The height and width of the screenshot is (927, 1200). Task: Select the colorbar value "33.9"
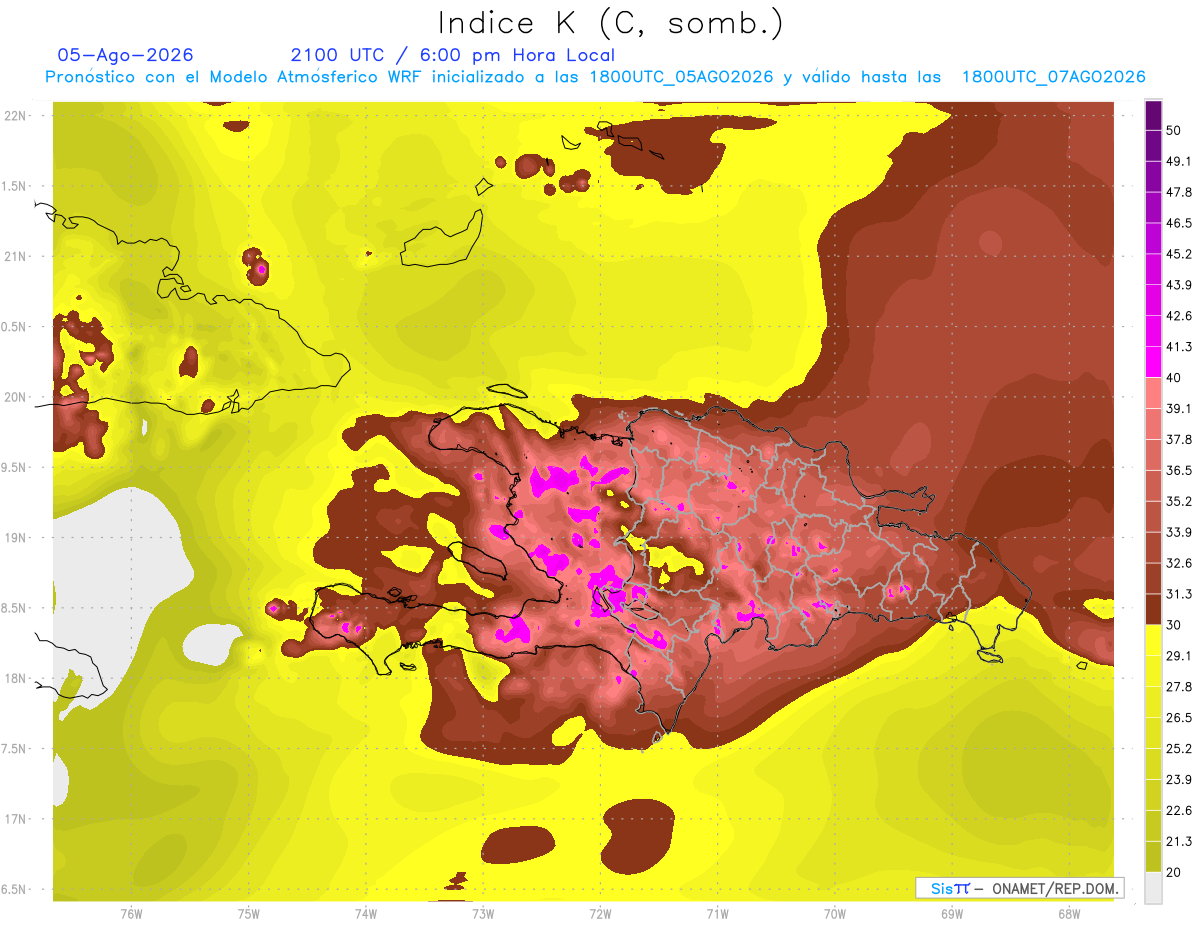(x=1179, y=532)
